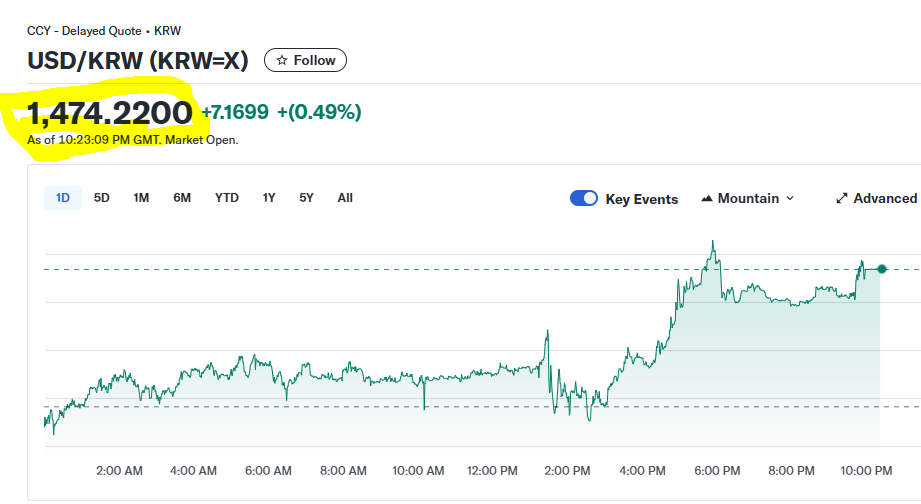The image size is (921, 504).
Task: Select the 1D time range tab
Action: coord(62,198)
